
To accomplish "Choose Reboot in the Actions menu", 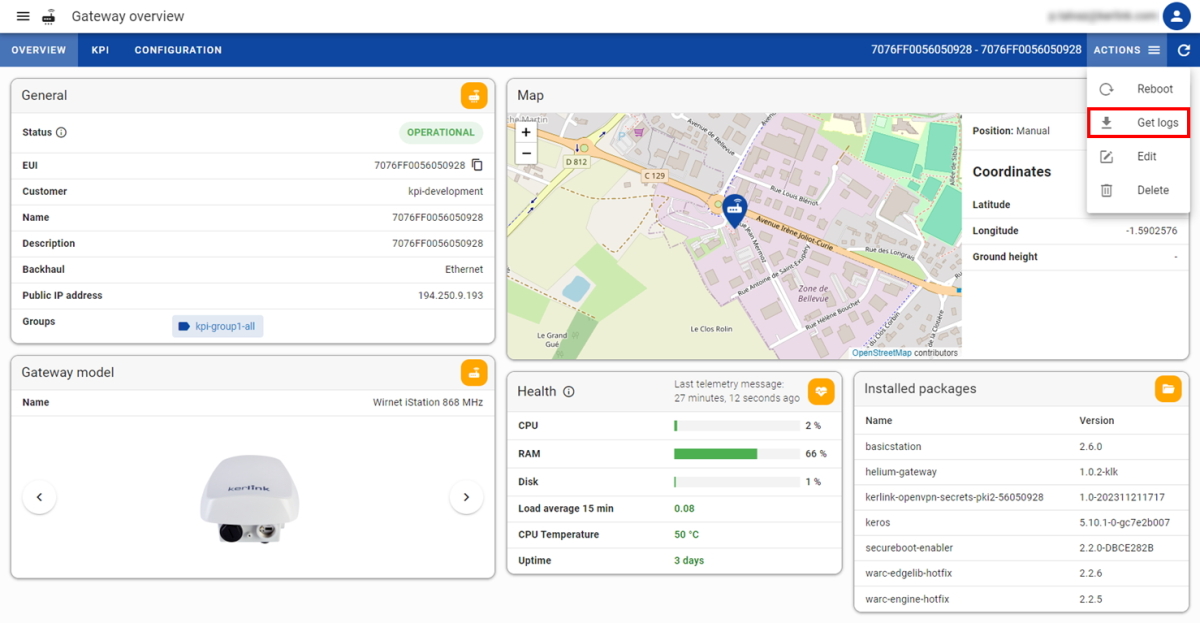I will (1138, 89).
